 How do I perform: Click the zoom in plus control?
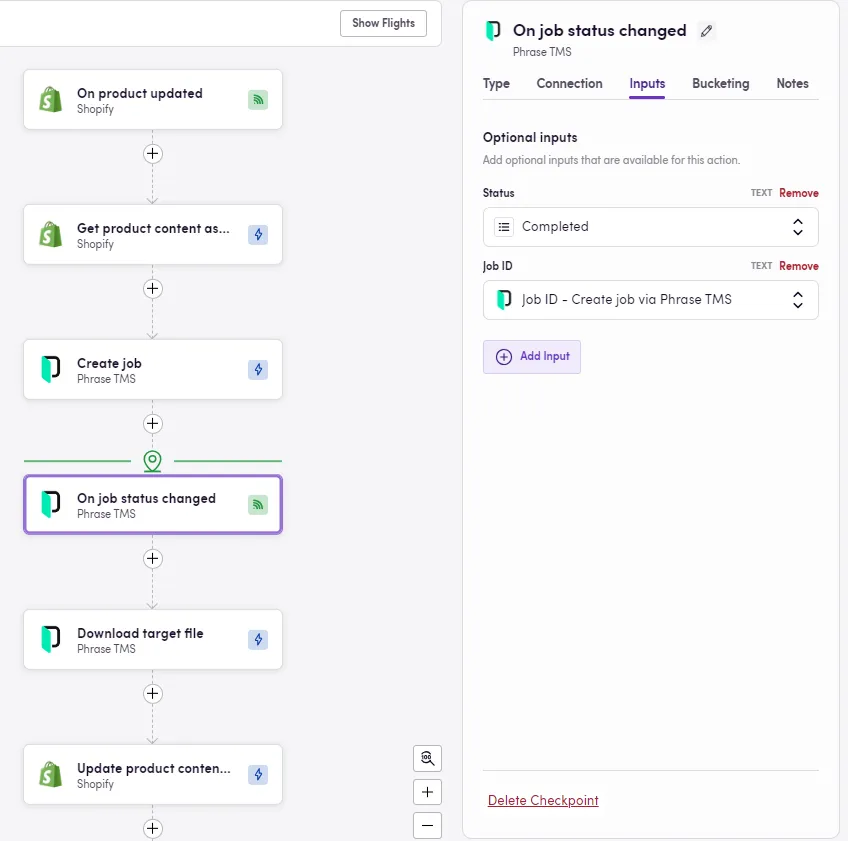pos(427,791)
